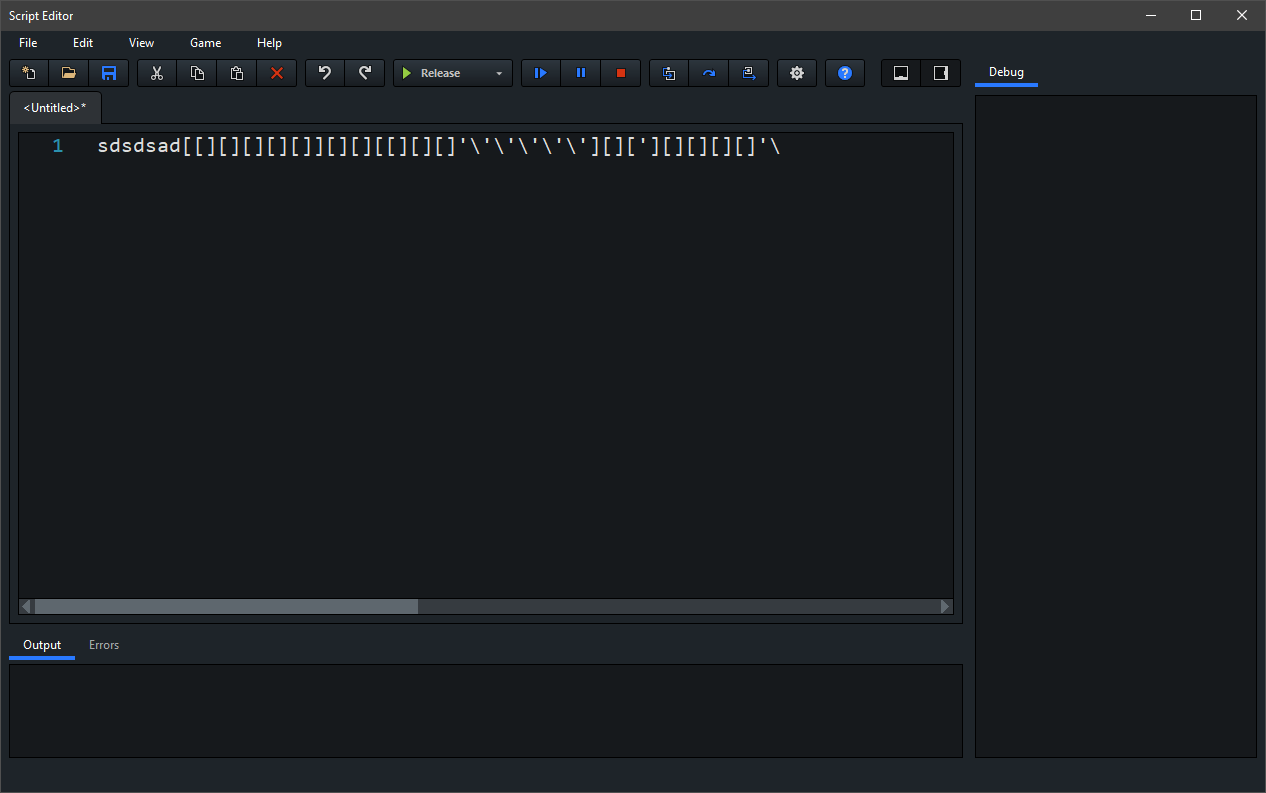Stop the running script
This screenshot has height=793, width=1266.
point(621,73)
